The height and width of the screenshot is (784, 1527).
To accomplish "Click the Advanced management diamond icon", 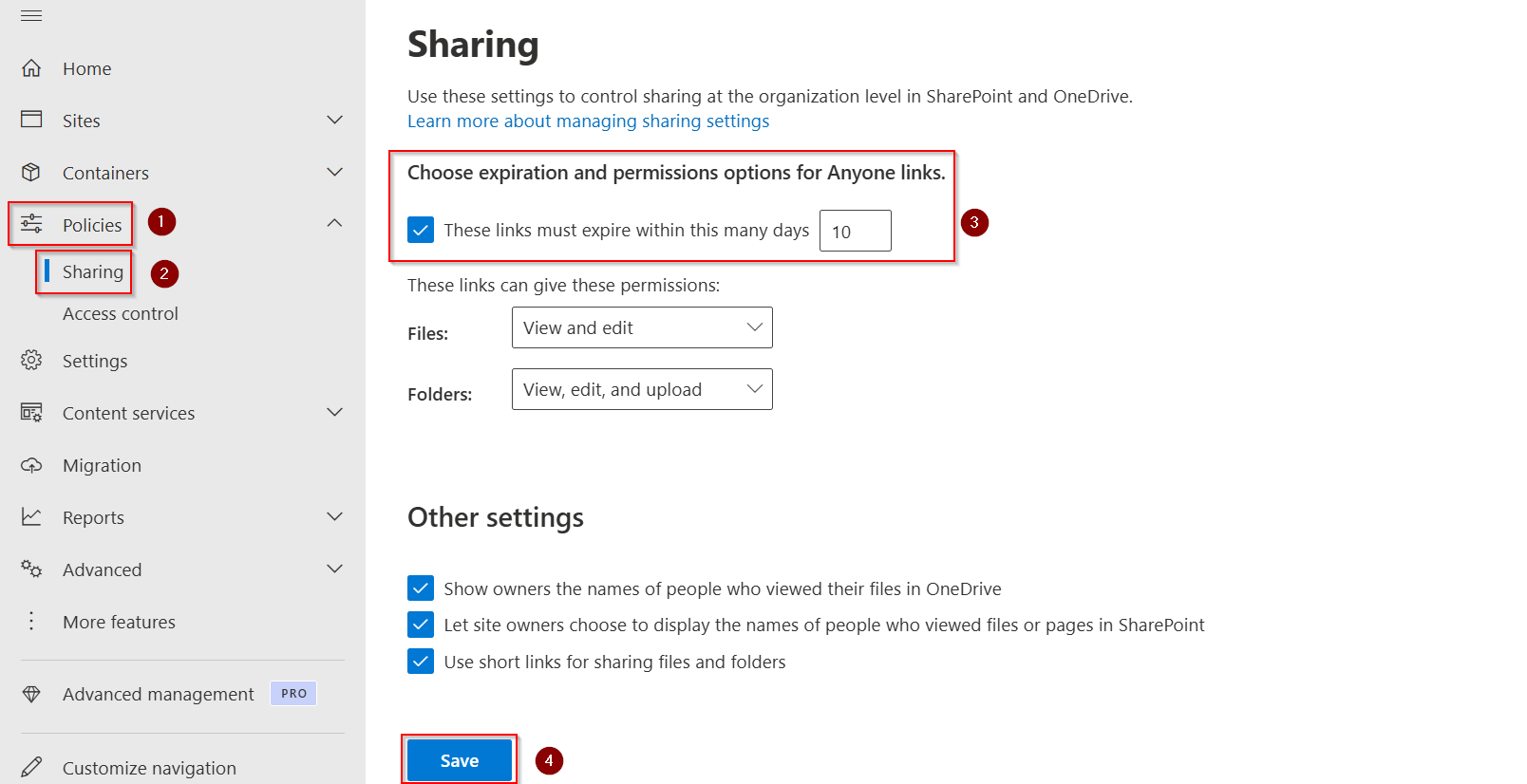I will (x=31, y=694).
